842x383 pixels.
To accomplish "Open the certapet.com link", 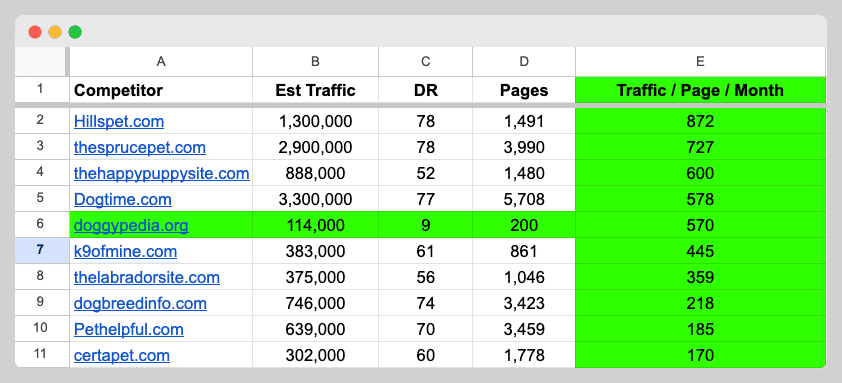I will (x=122, y=356).
